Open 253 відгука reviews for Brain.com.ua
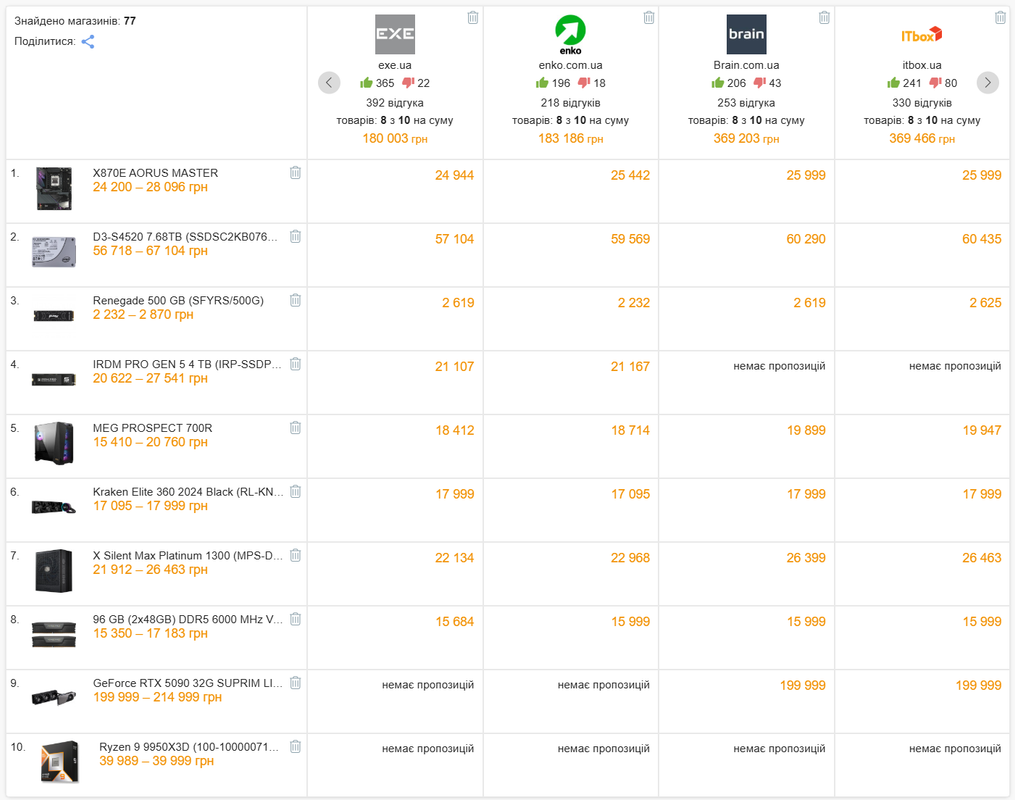 pos(746,103)
